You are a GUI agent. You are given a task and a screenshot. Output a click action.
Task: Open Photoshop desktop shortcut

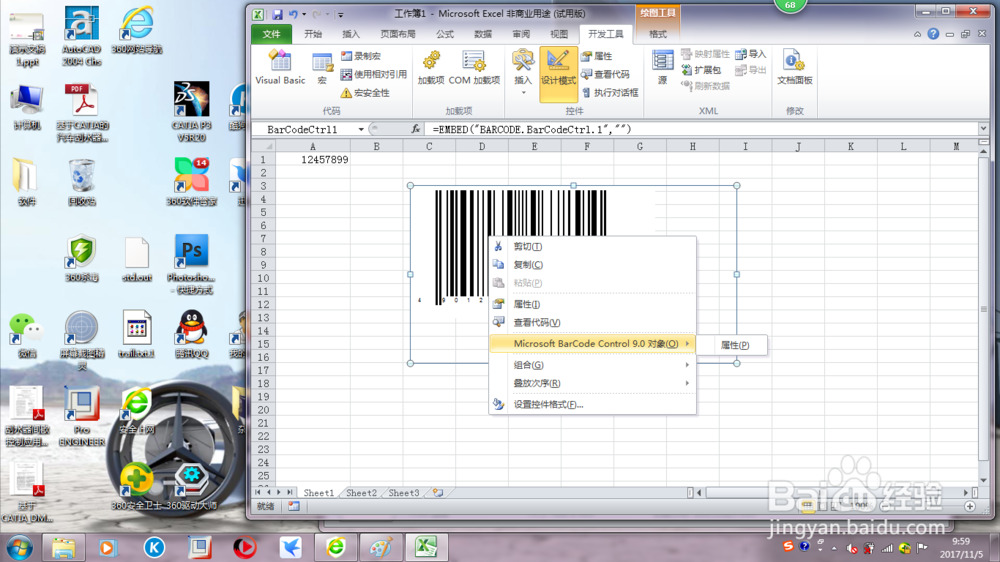[x=191, y=265]
